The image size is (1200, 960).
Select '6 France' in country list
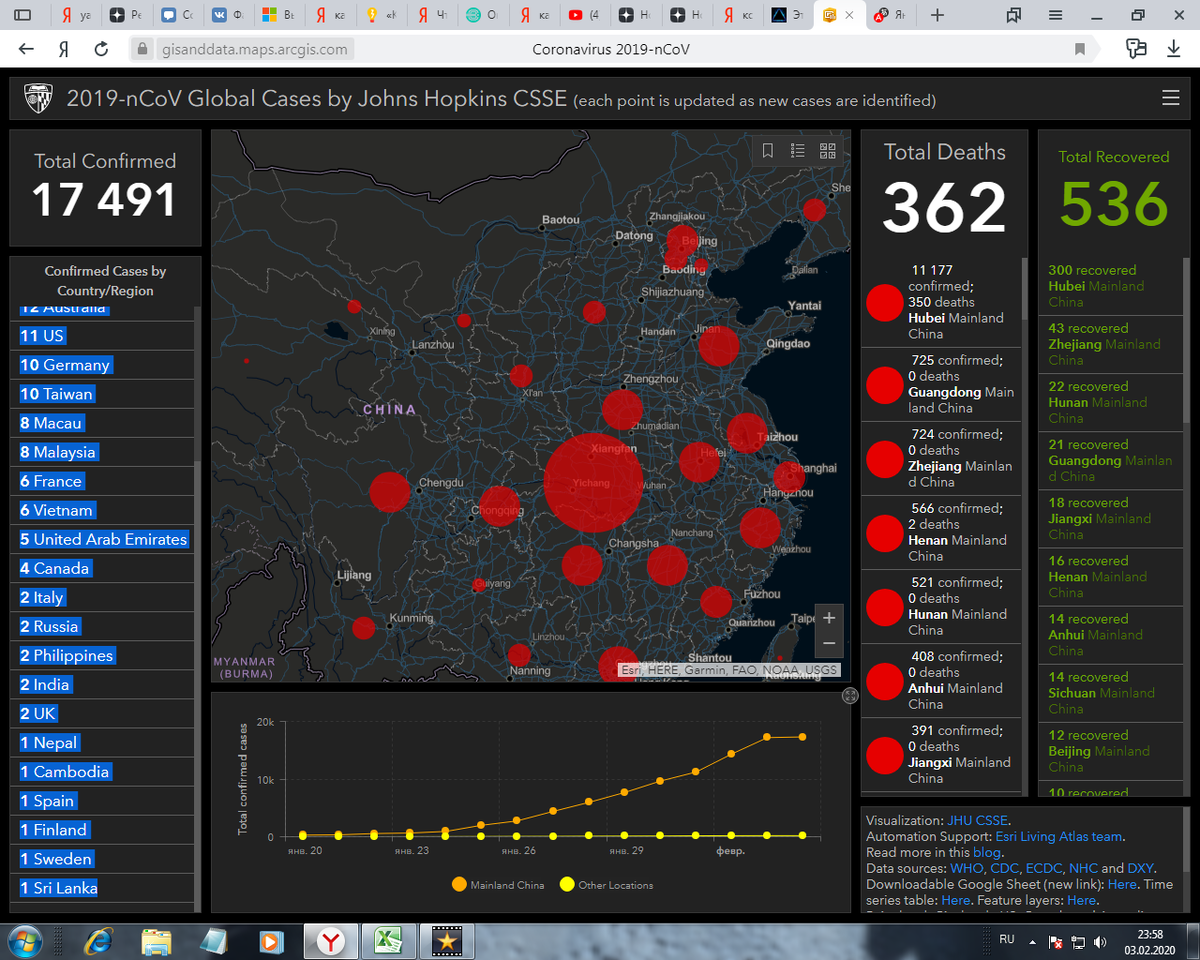102,481
